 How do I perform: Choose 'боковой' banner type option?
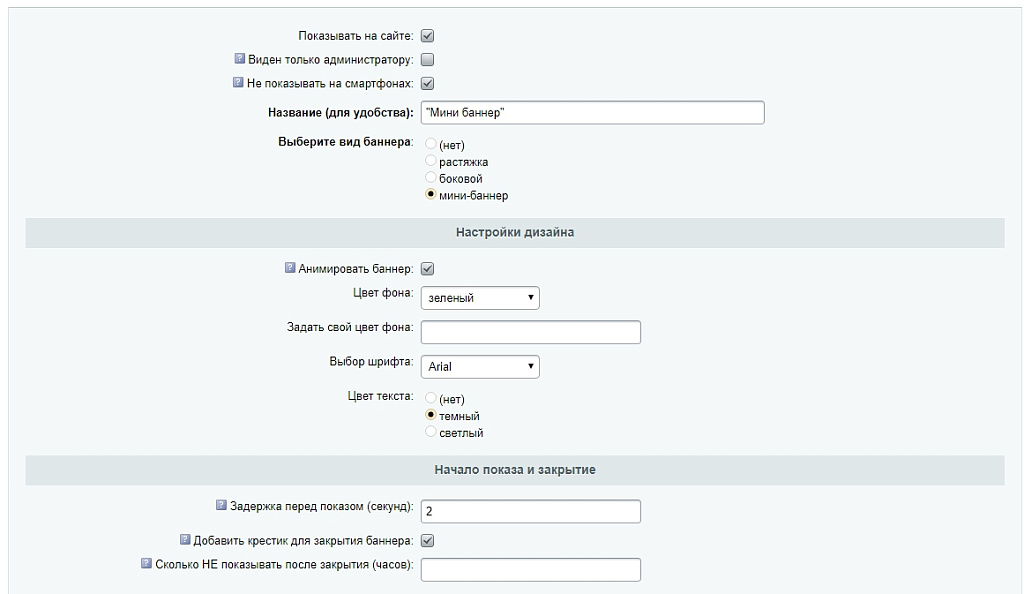(x=431, y=178)
